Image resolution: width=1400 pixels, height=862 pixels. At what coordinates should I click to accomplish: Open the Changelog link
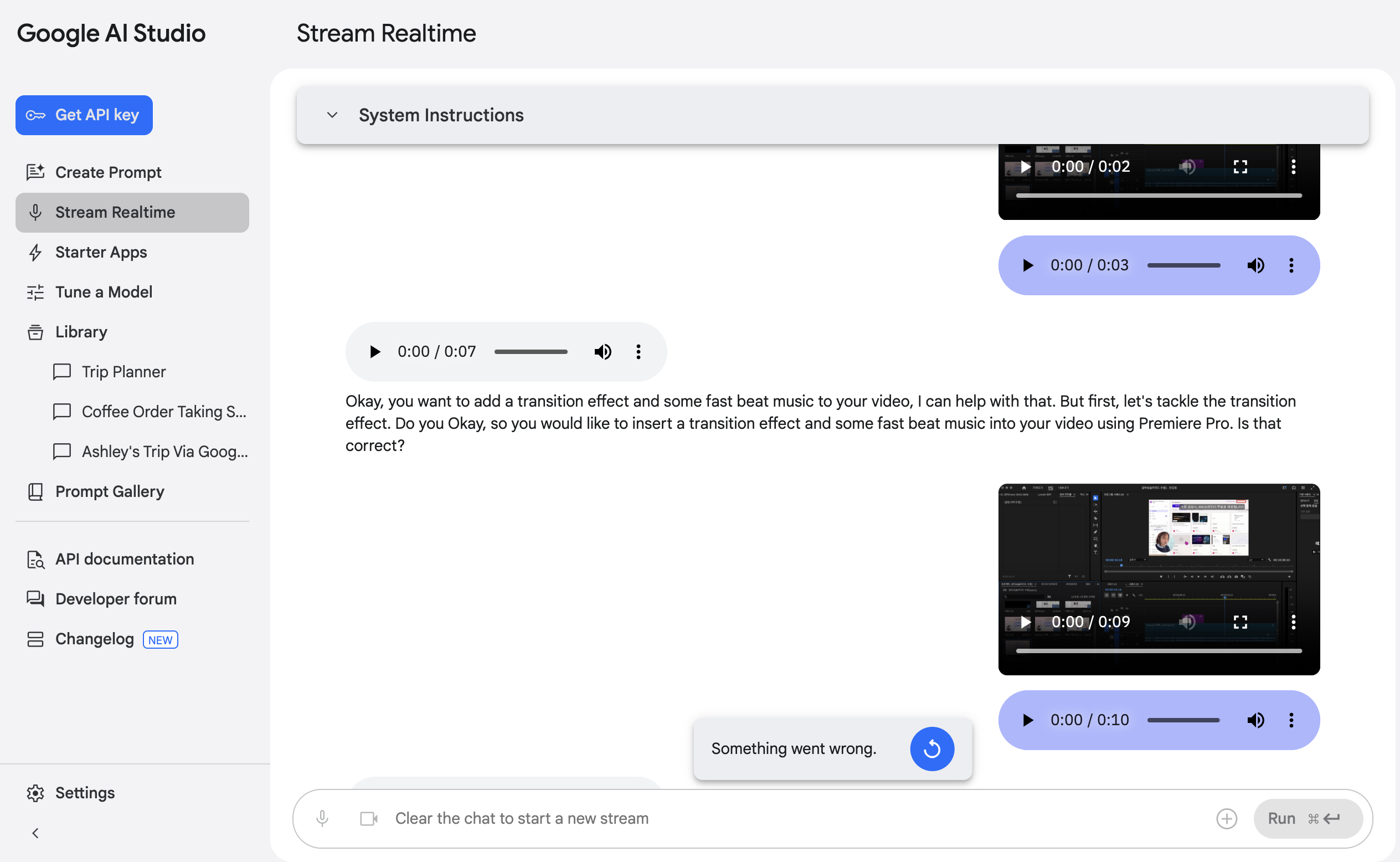(x=132, y=639)
